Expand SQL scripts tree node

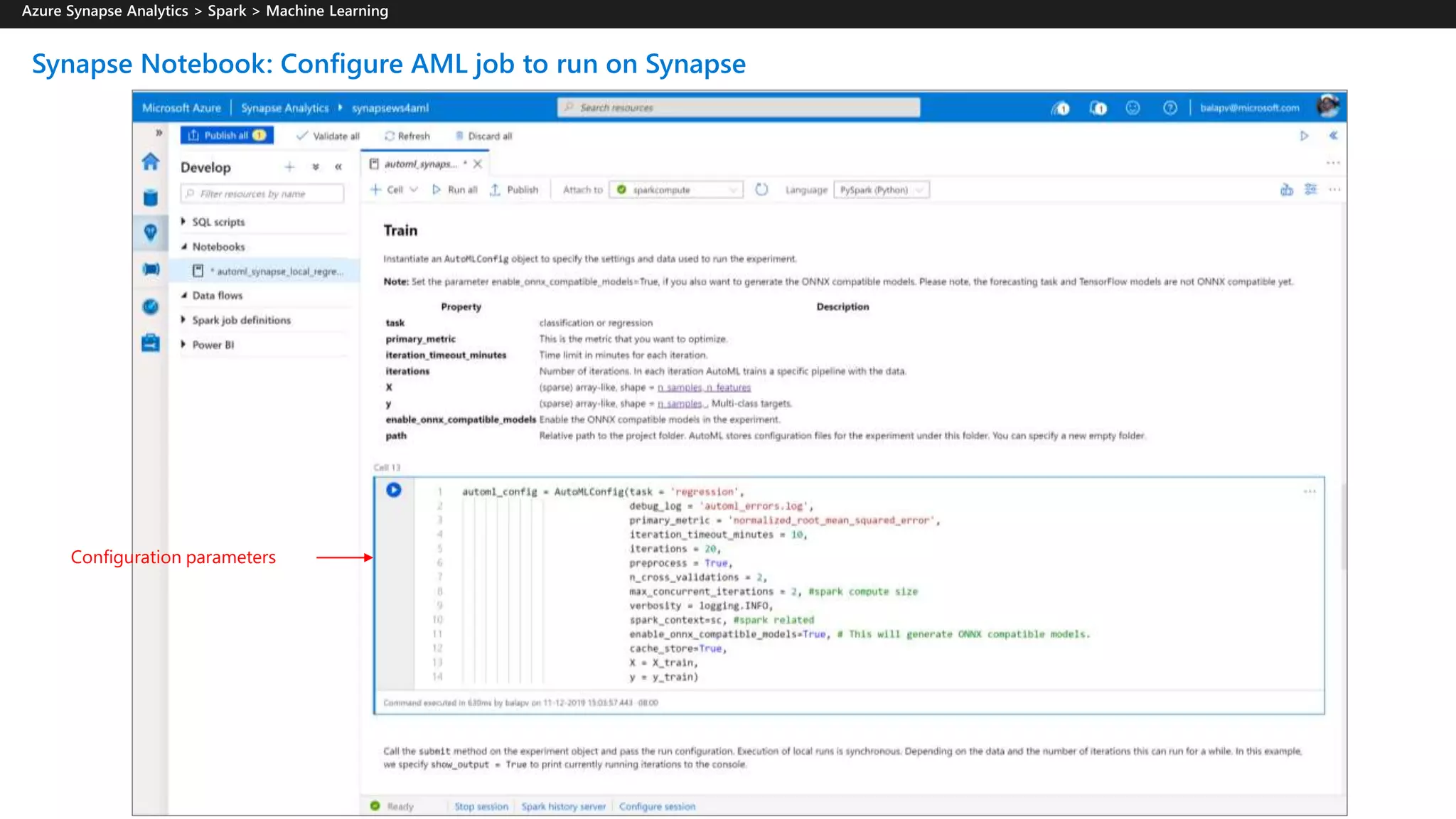point(183,222)
